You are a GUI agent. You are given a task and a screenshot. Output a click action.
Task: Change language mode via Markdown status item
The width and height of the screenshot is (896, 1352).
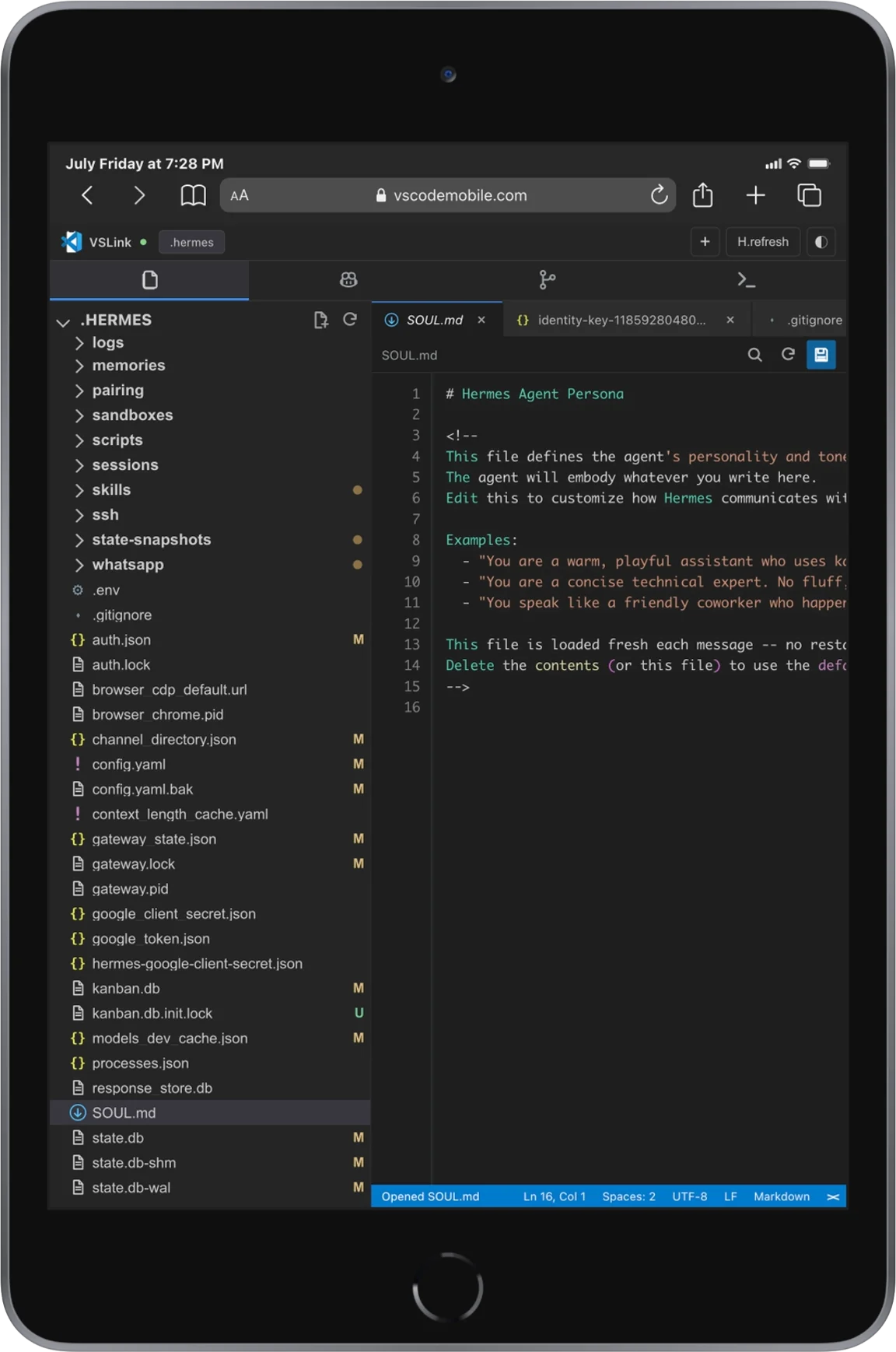tap(781, 1196)
